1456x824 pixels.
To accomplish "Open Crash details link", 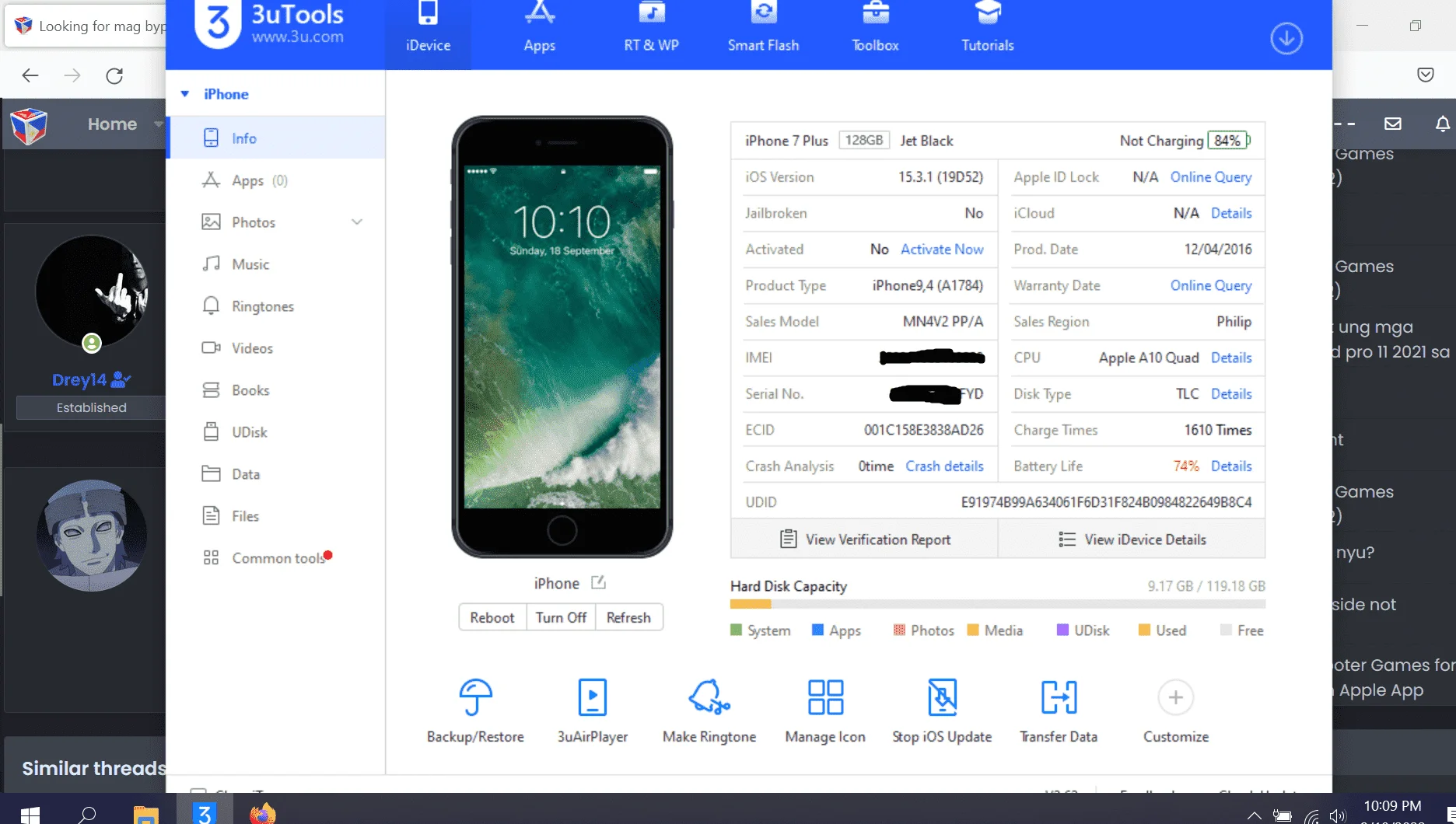I will click(944, 466).
